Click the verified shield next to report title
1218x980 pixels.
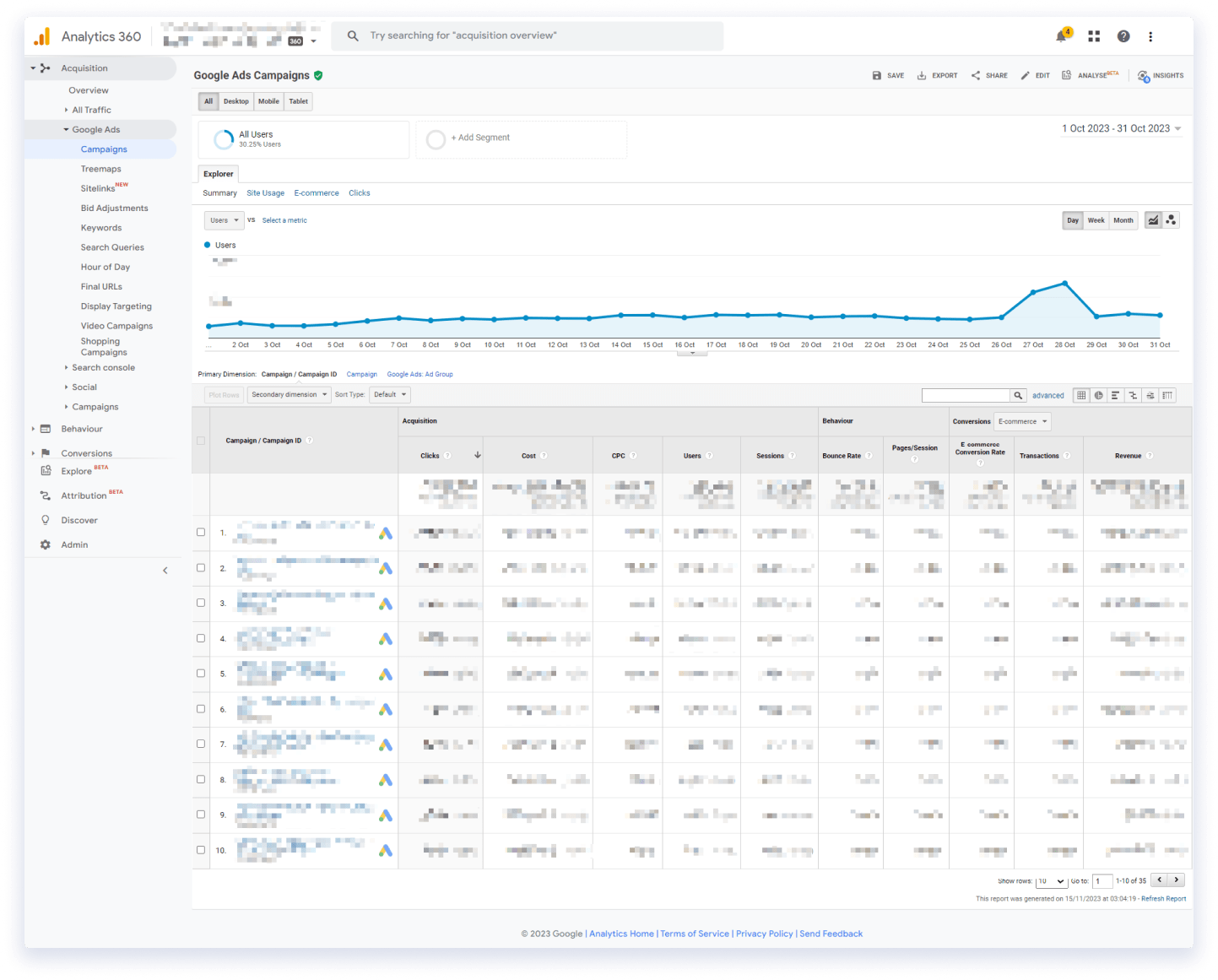(x=318, y=75)
